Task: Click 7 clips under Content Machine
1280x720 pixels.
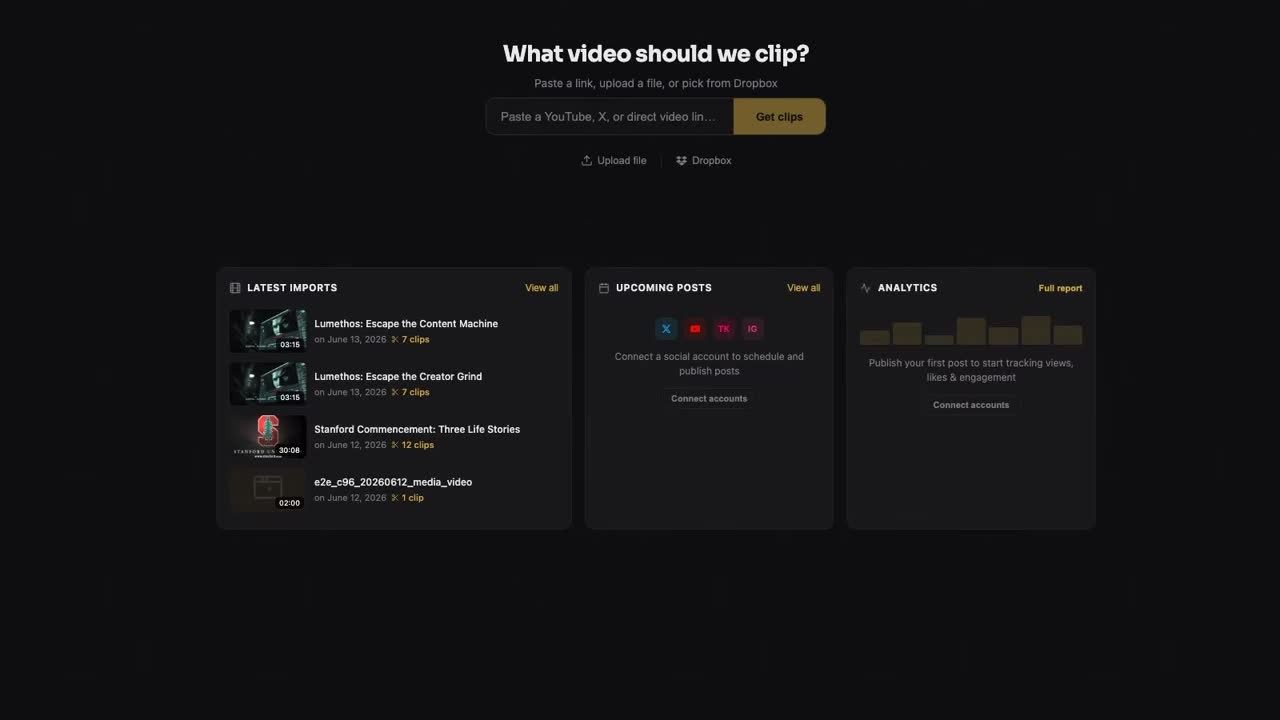Action: (416, 340)
